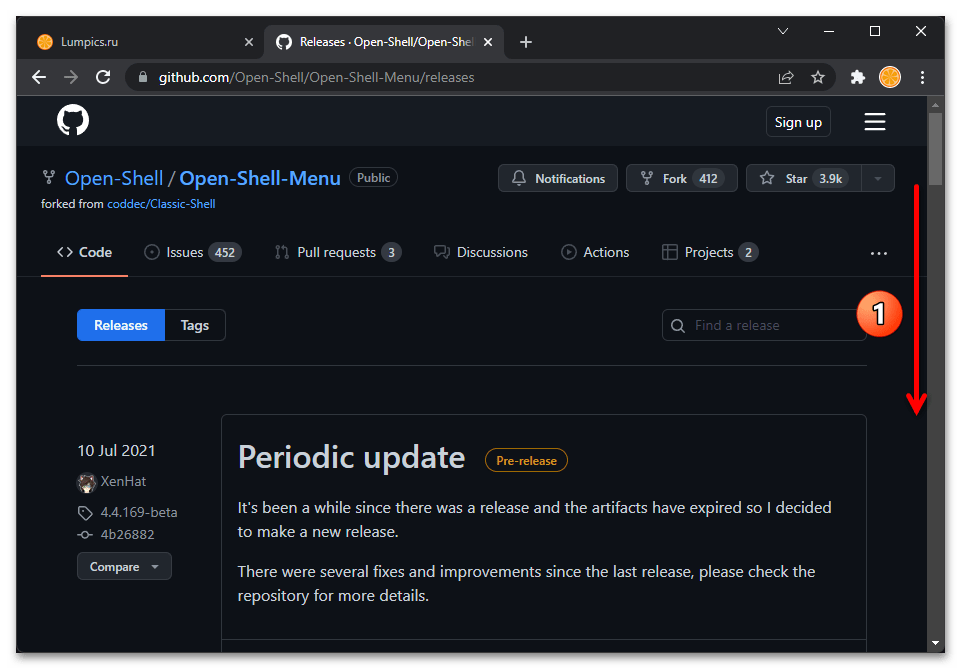Expand the repository tabs overflow menu

(x=879, y=253)
